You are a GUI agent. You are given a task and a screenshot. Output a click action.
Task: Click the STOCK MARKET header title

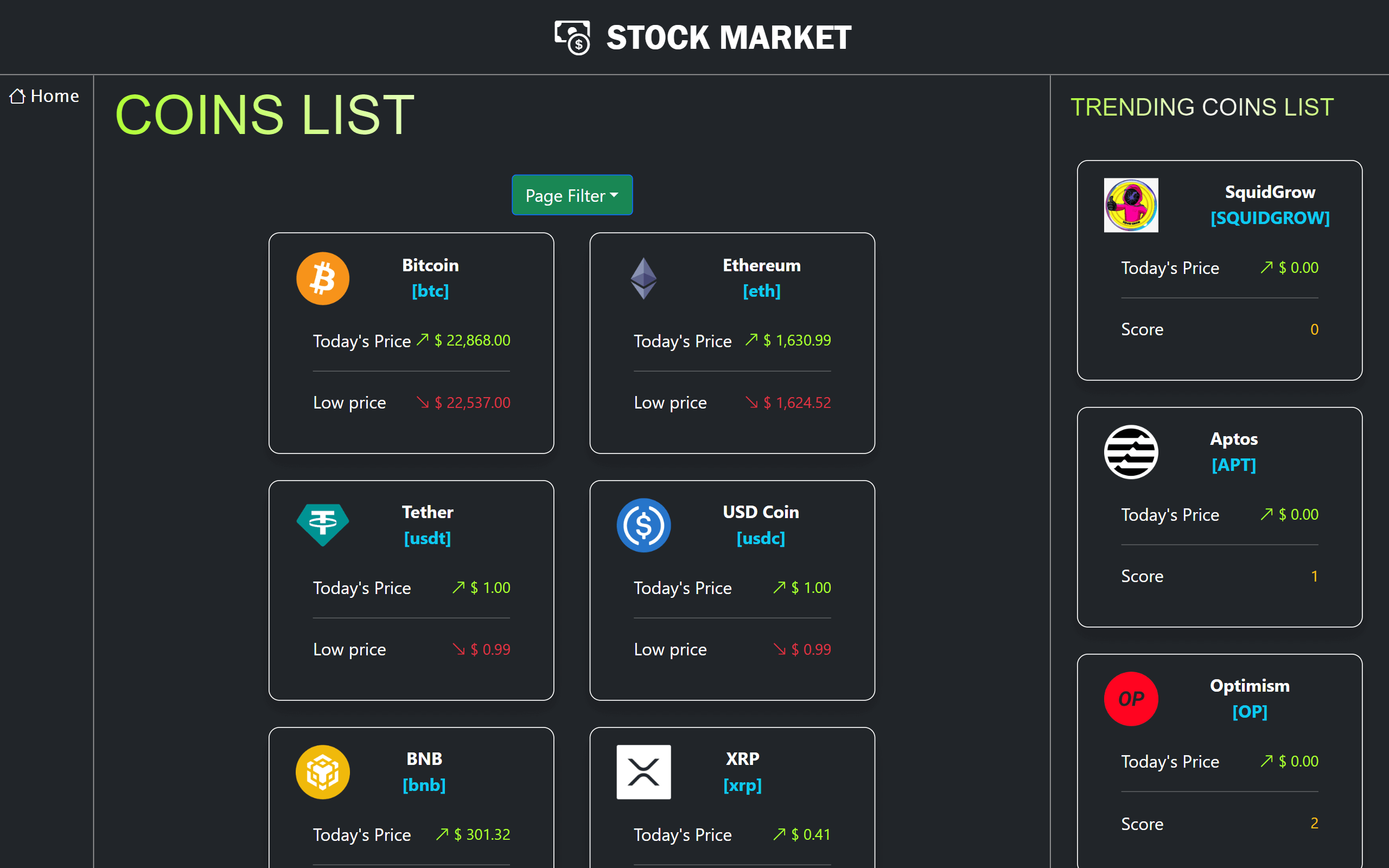point(729,37)
